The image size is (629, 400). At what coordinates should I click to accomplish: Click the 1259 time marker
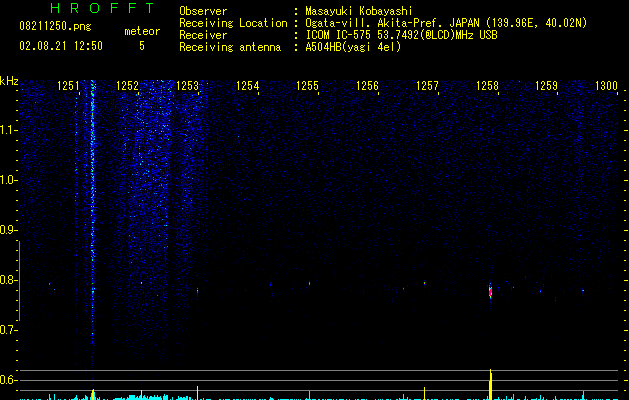click(546, 86)
